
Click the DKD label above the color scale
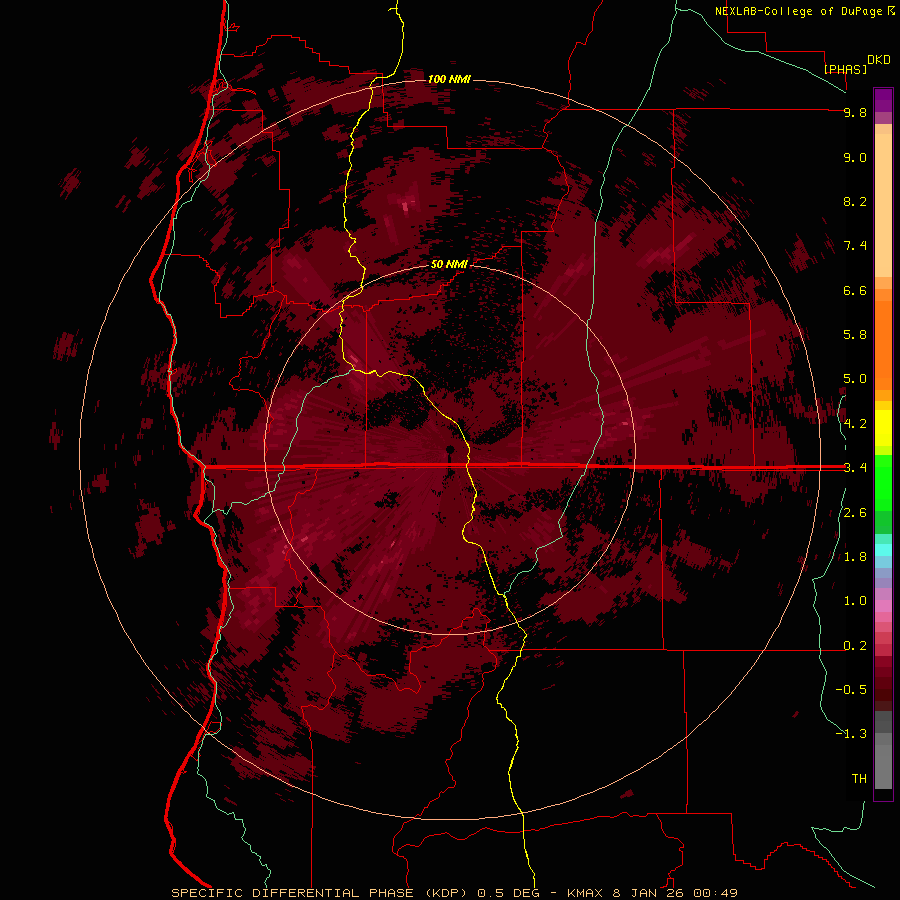click(x=879, y=60)
